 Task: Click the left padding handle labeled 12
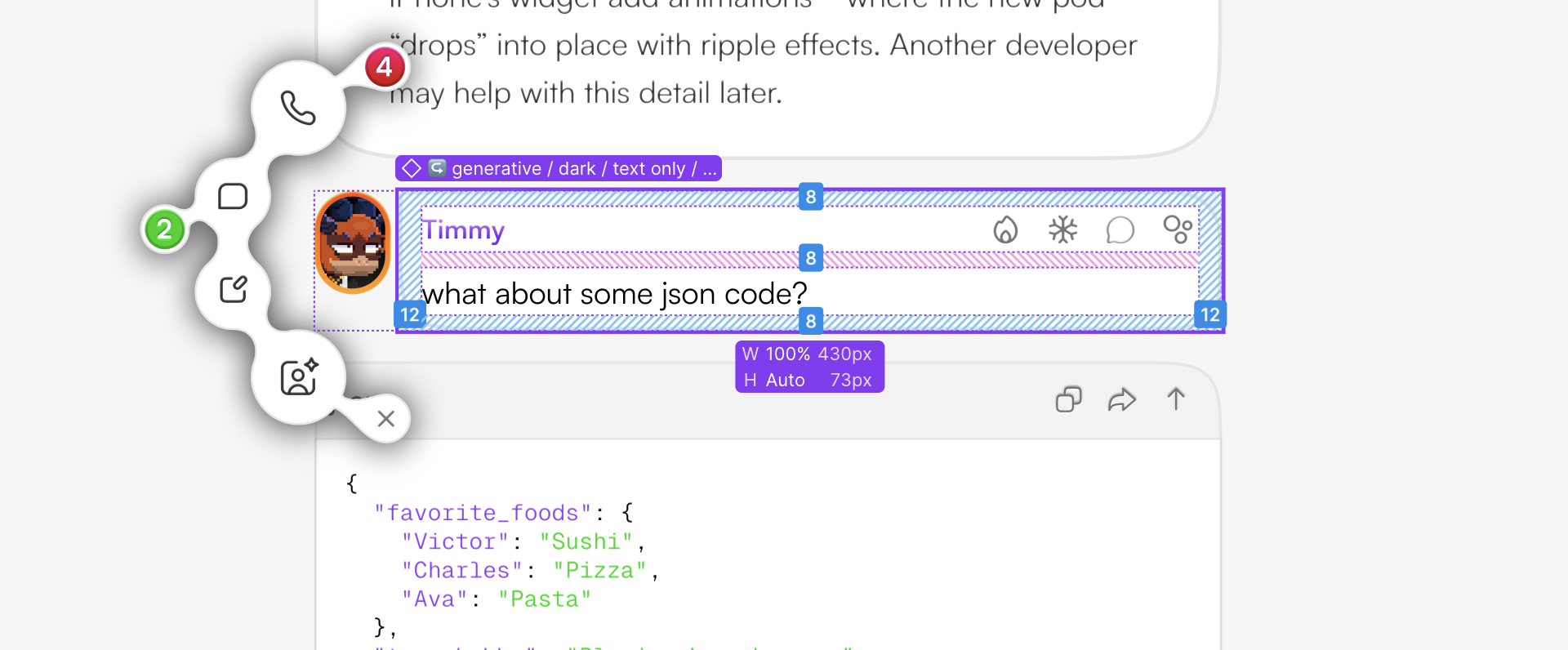coord(409,314)
